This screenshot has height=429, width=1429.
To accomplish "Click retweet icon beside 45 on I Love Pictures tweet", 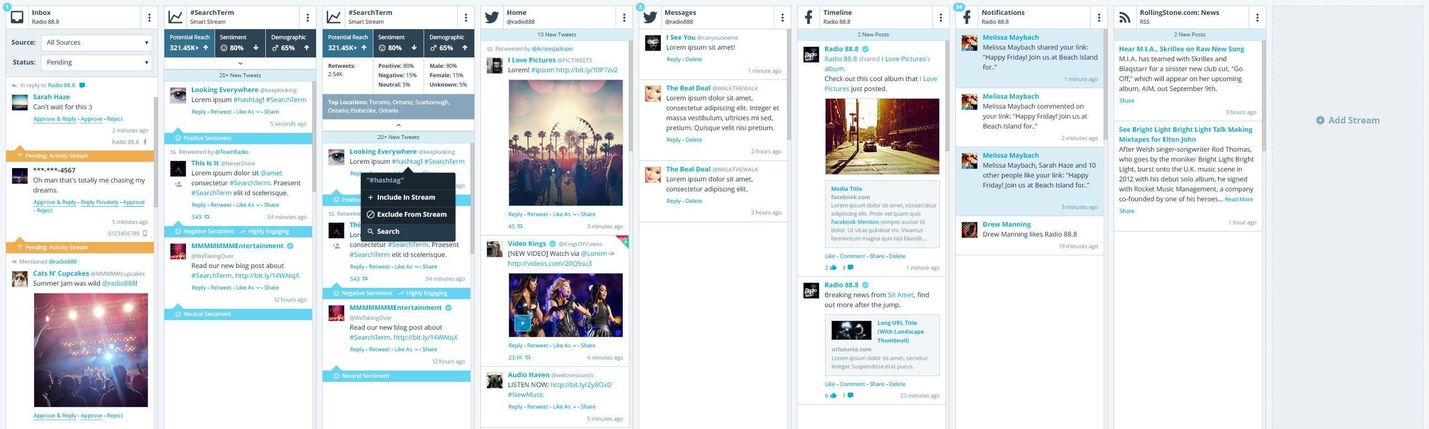I will tap(520, 226).
